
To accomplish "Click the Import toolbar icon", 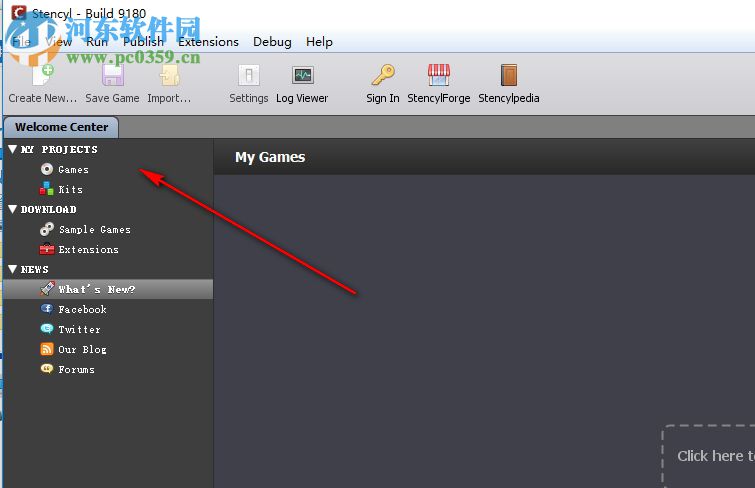I will [x=169, y=76].
